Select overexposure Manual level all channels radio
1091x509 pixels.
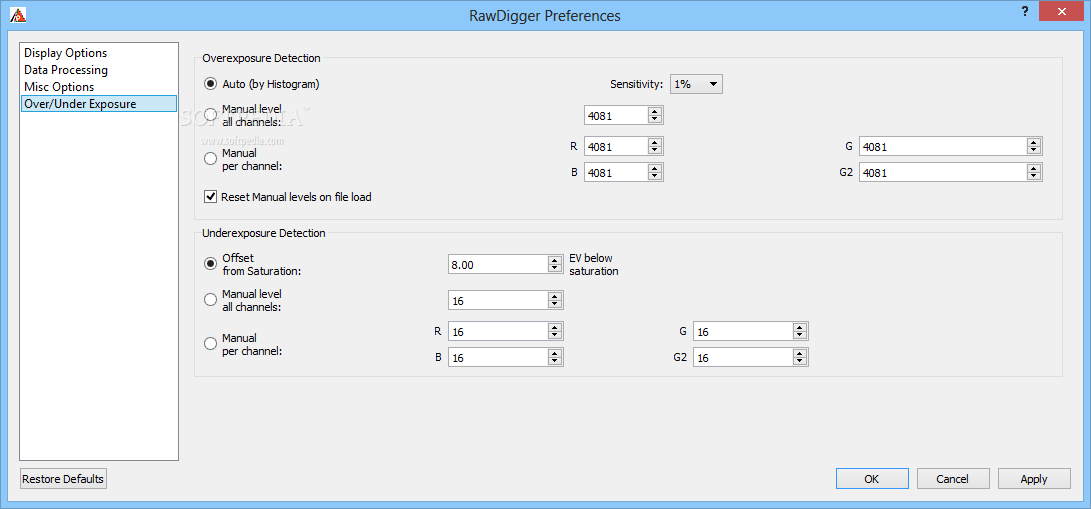coord(211,115)
